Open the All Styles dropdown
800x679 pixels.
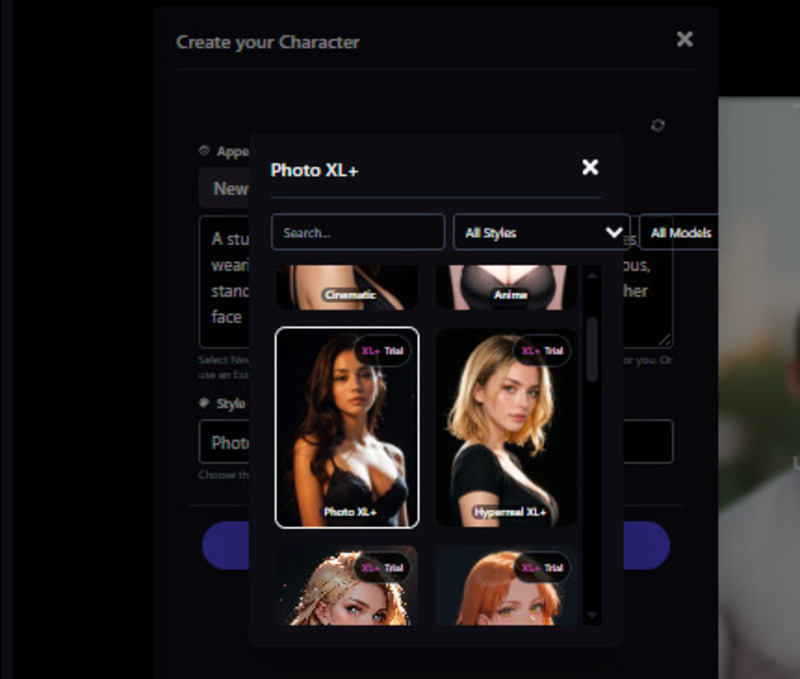541,232
